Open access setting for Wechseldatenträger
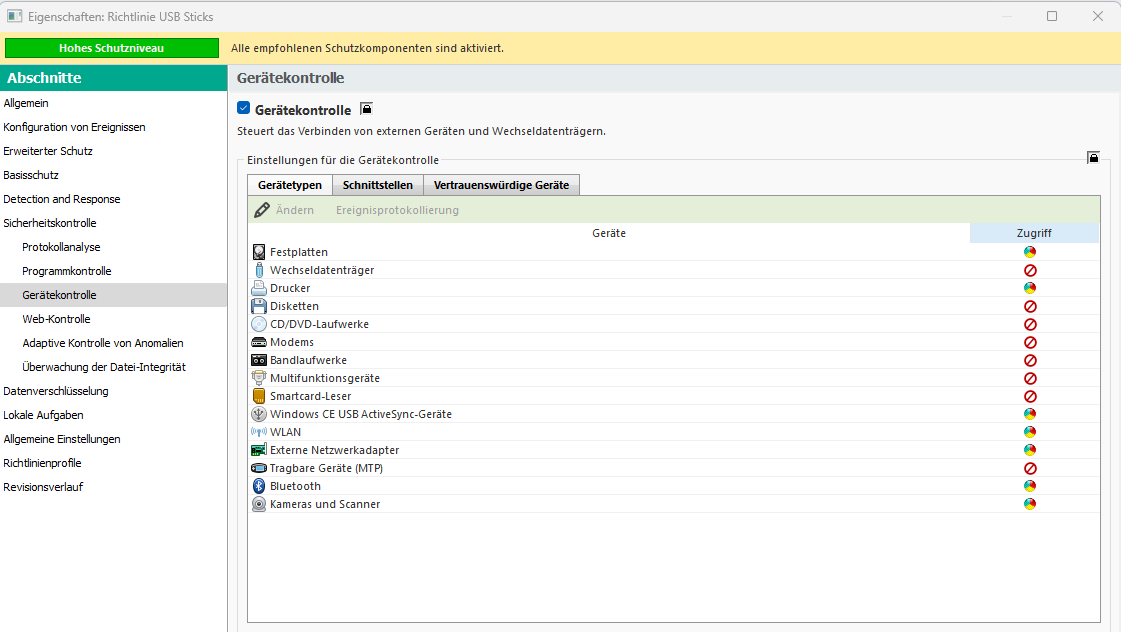1121x632 pixels. (x=1030, y=270)
